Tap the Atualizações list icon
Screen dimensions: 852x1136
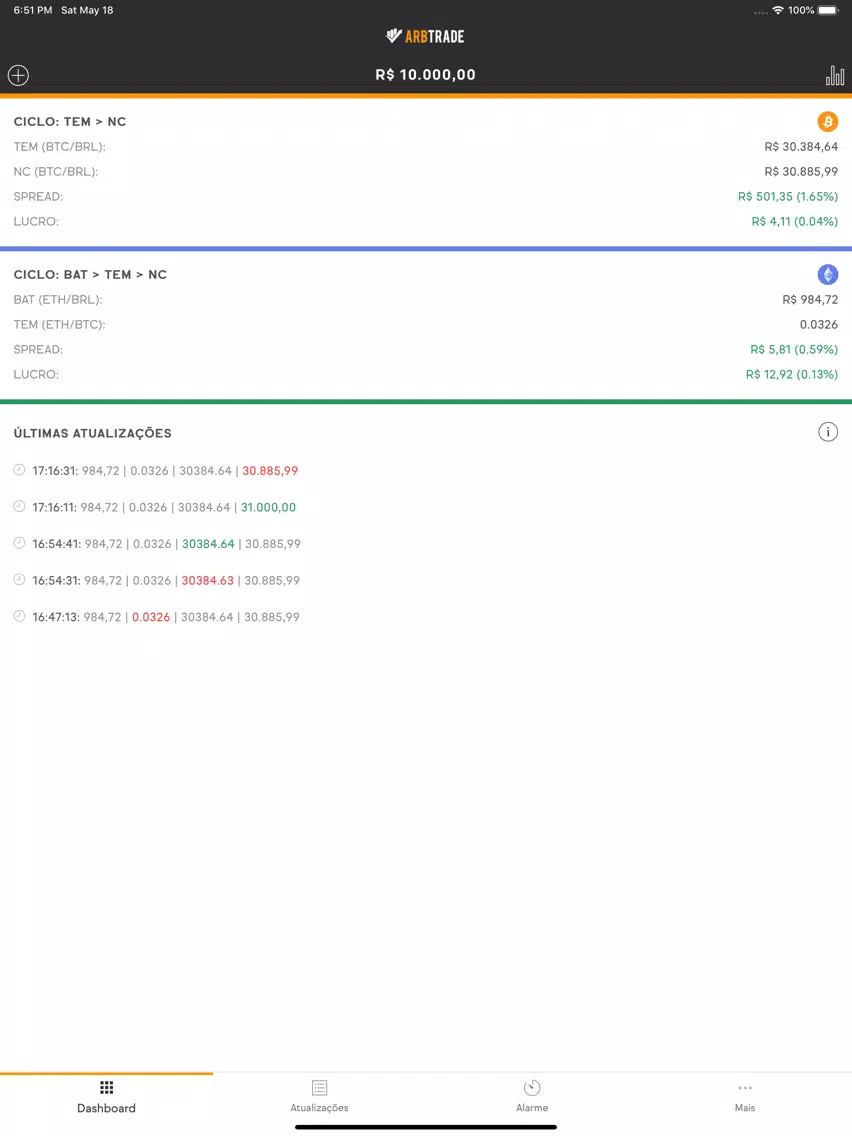(x=320, y=1087)
